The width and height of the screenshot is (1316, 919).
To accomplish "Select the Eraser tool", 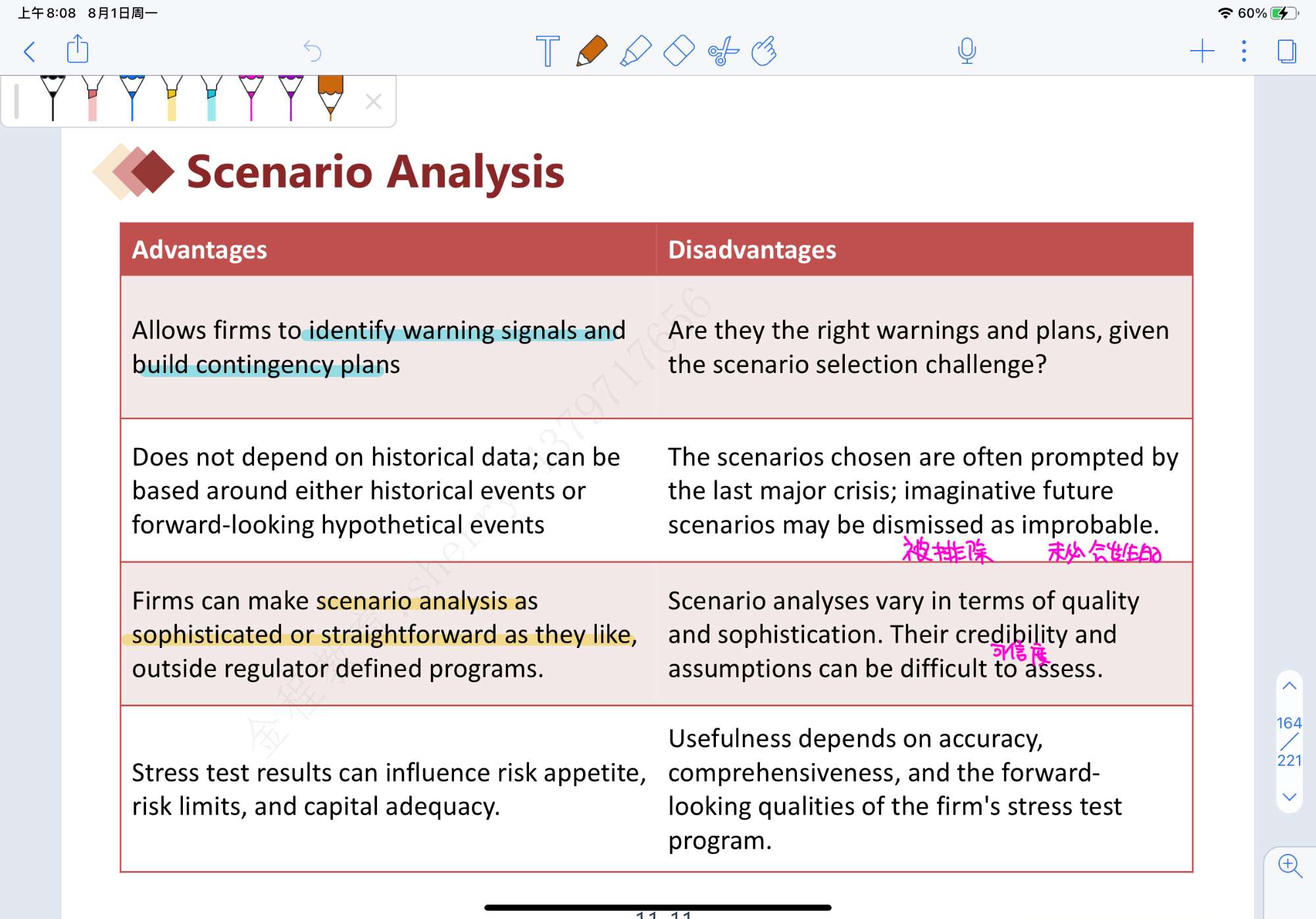I will [x=678, y=51].
